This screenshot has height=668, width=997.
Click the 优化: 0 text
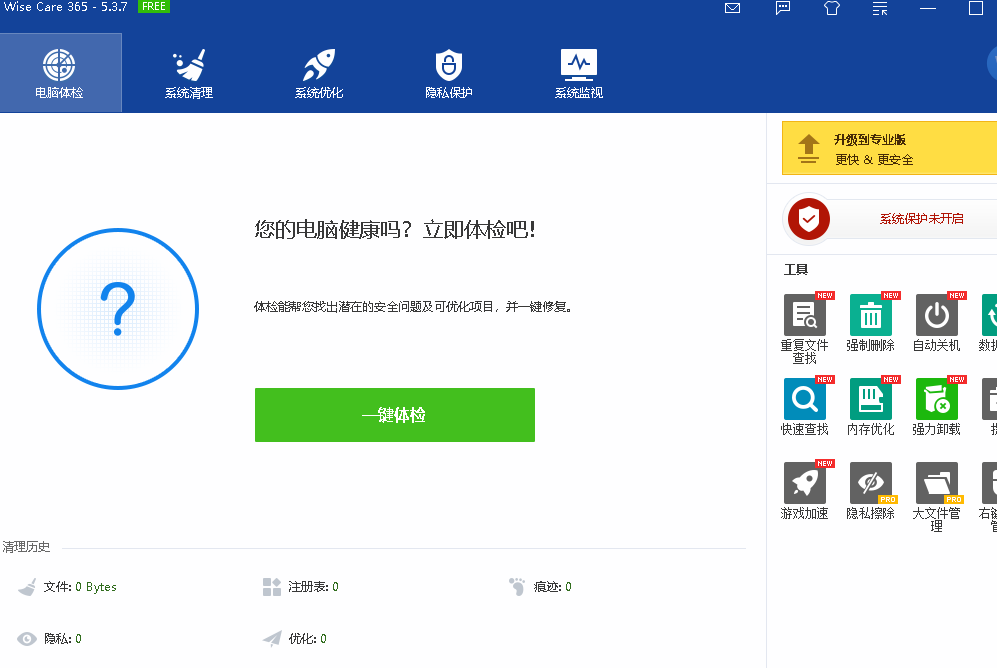tap(307, 639)
